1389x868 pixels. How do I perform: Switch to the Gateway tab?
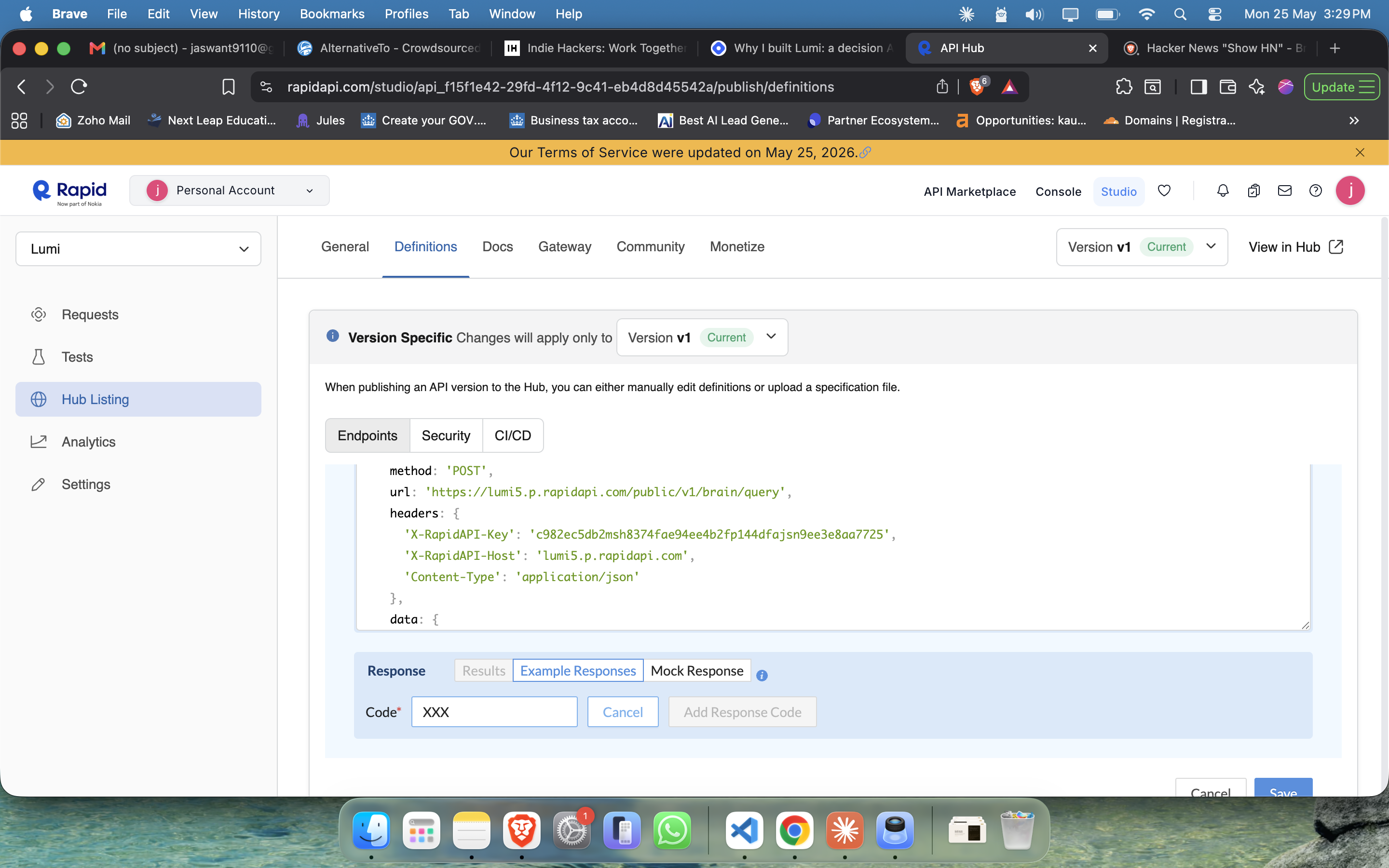tap(565, 247)
